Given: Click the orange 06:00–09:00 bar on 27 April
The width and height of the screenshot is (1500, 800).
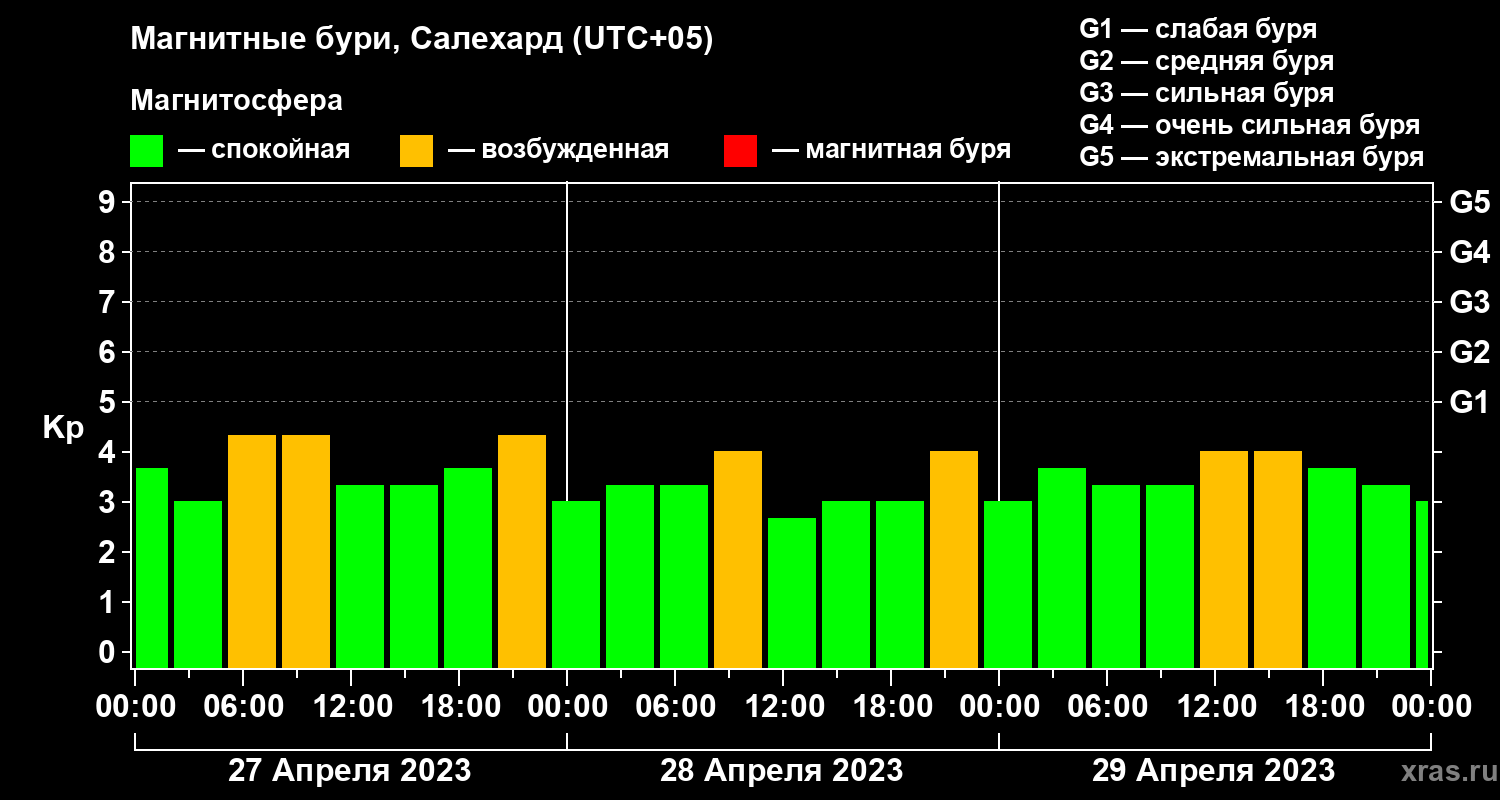Looking at the screenshot, I should pos(252,551).
